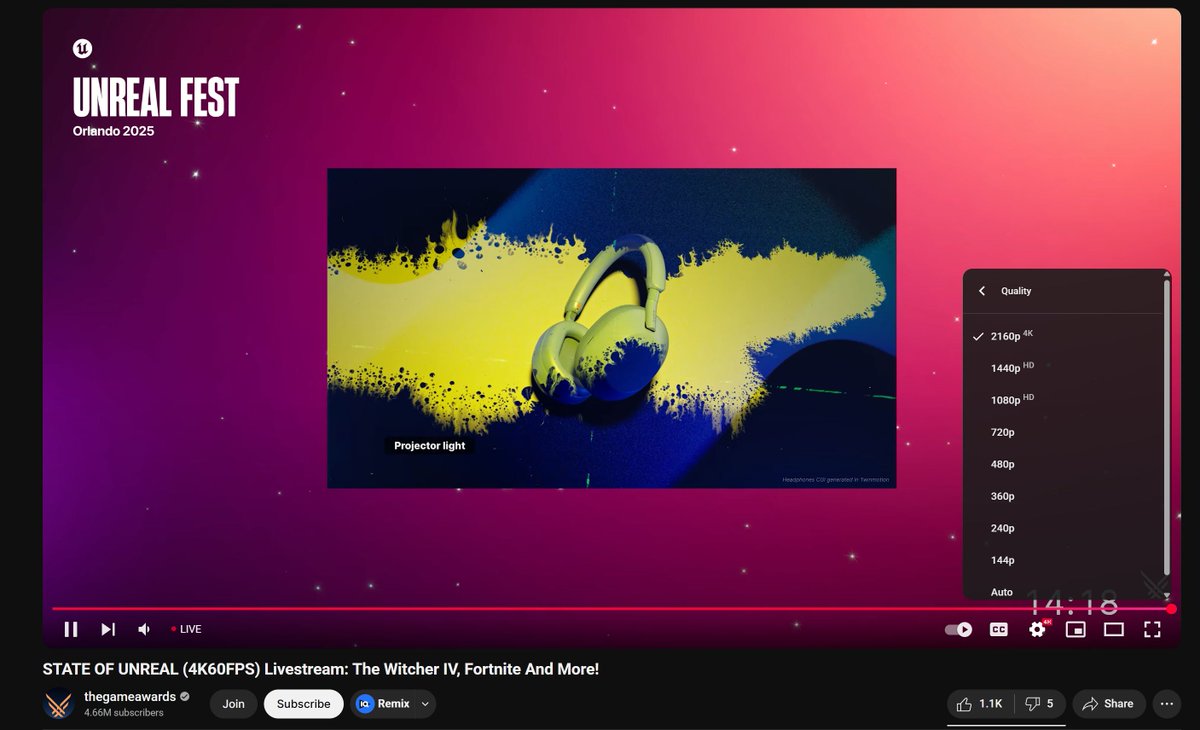Viewport: 1200px width, 730px height.
Task: Like the video (1.1K)
Action: (980, 704)
